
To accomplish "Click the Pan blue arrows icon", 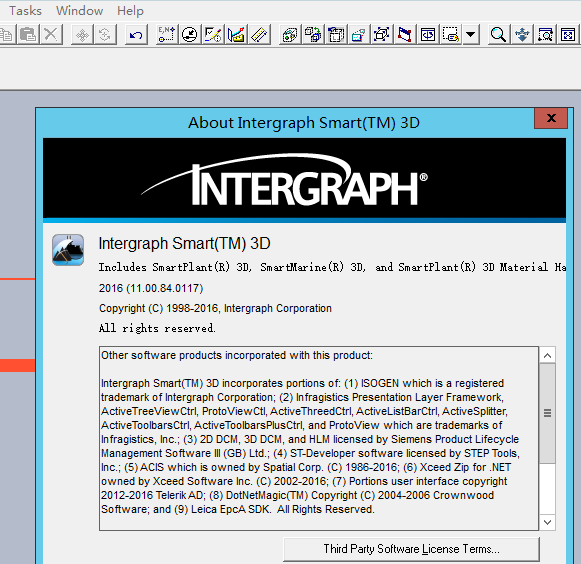I will click(522, 35).
